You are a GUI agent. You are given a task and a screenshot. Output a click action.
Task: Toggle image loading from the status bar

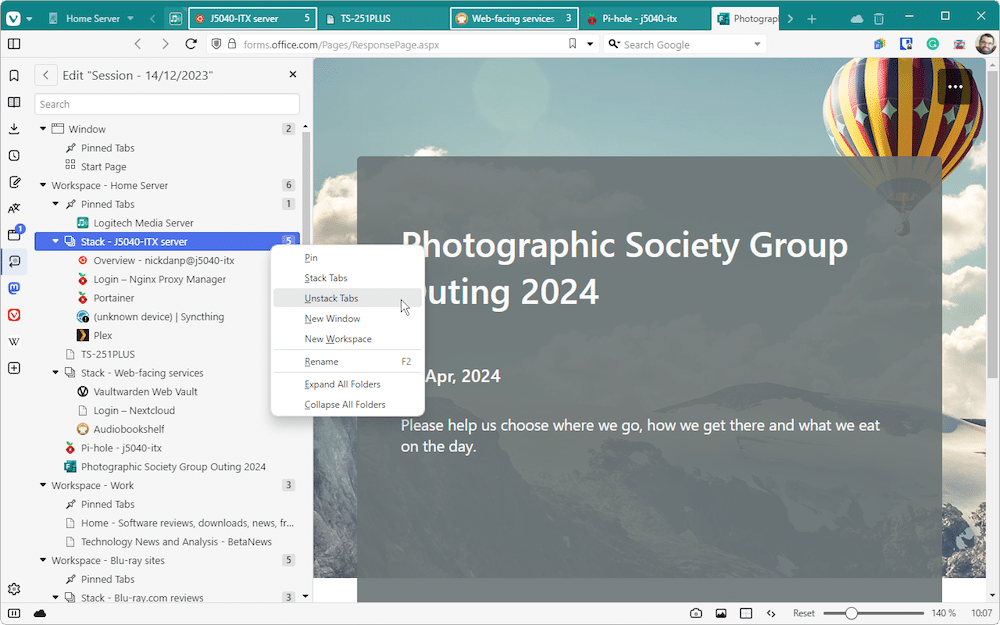click(721, 612)
